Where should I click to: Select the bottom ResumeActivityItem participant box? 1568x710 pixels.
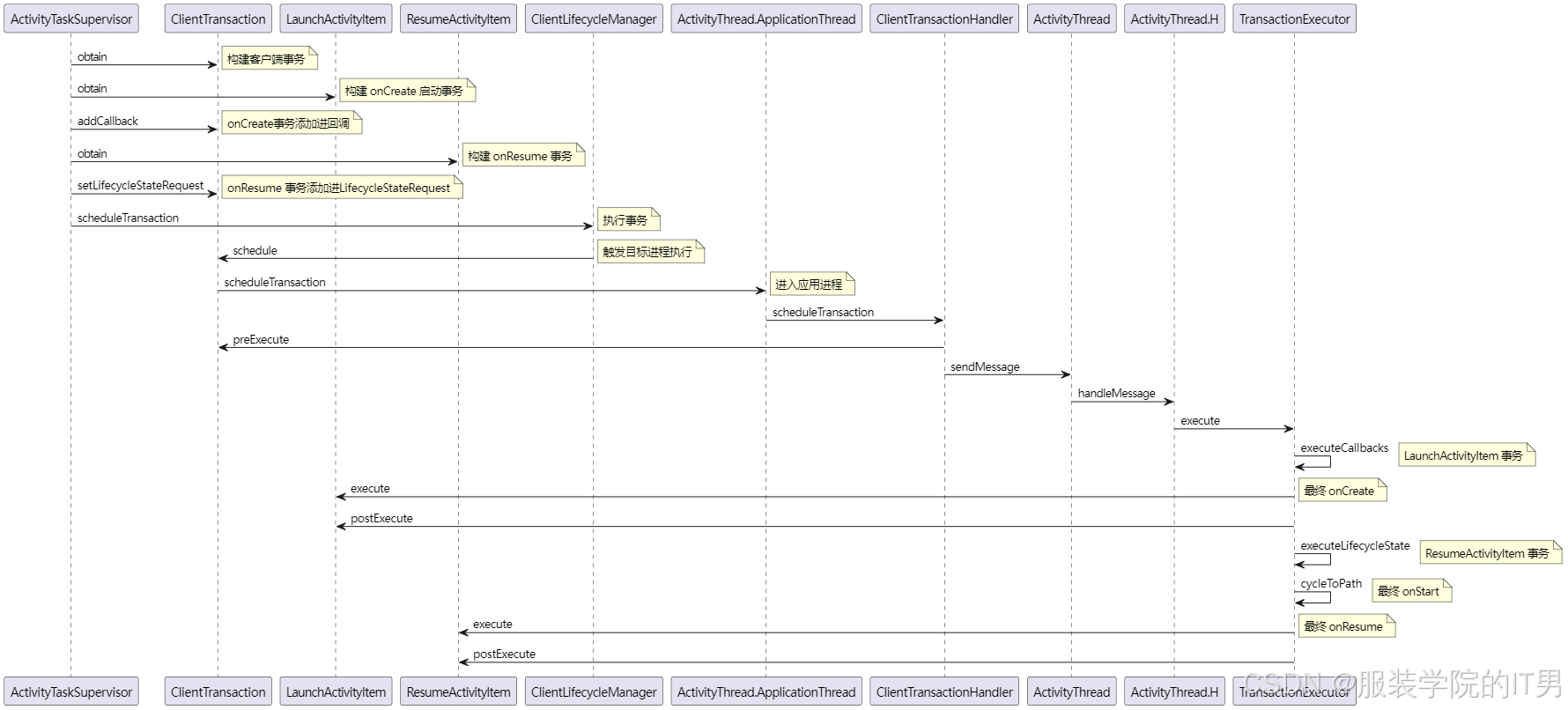[458, 692]
